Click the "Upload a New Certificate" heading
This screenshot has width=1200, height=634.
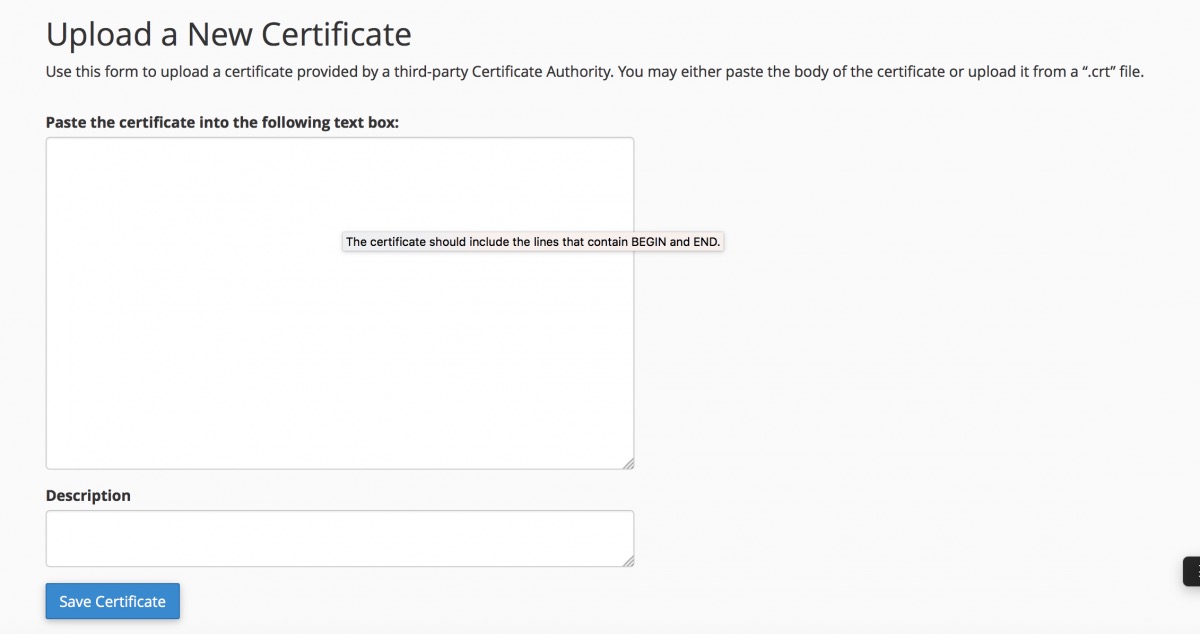pos(229,34)
